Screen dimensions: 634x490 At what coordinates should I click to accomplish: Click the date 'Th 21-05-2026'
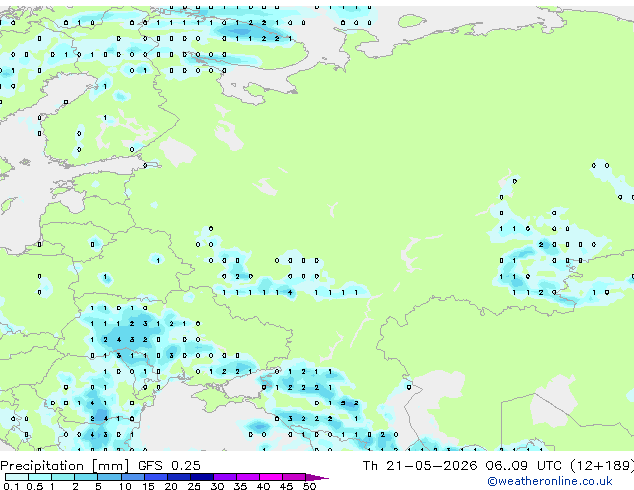pos(420,466)
